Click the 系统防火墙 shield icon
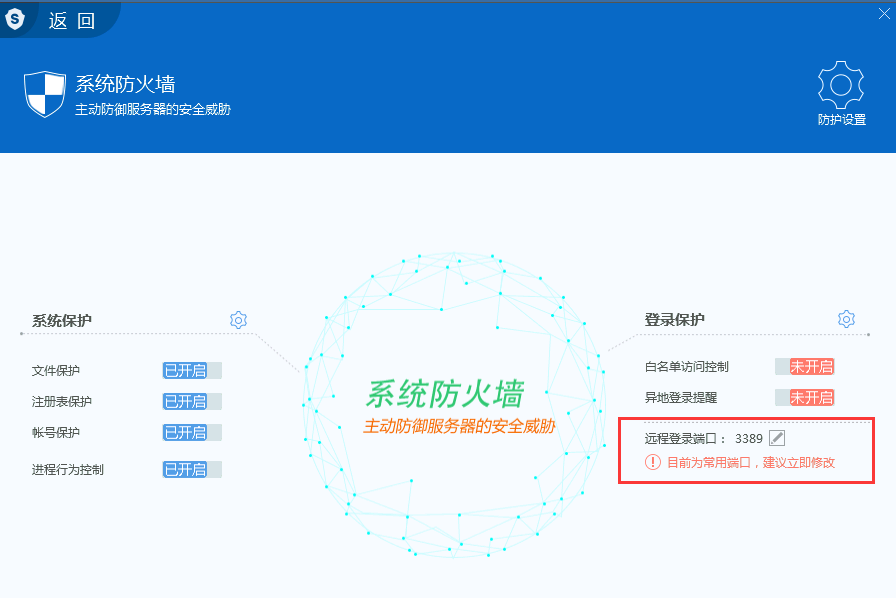 tap(44, 94)
